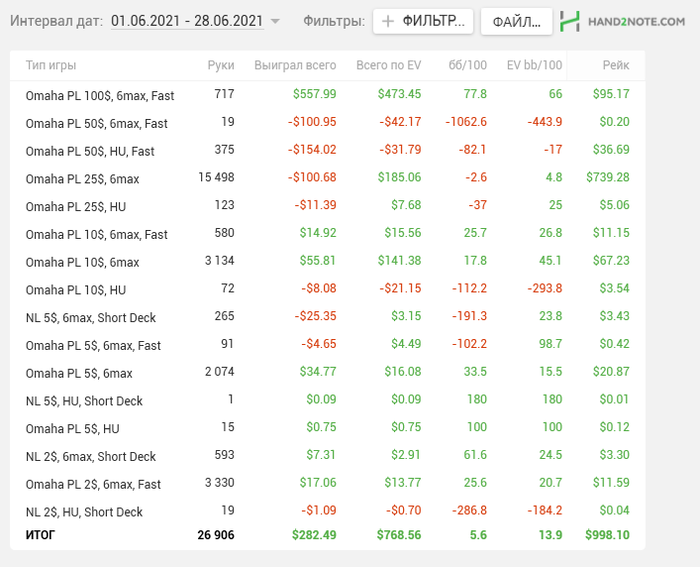Click hands cell 15 498

[x=216, y=177]
